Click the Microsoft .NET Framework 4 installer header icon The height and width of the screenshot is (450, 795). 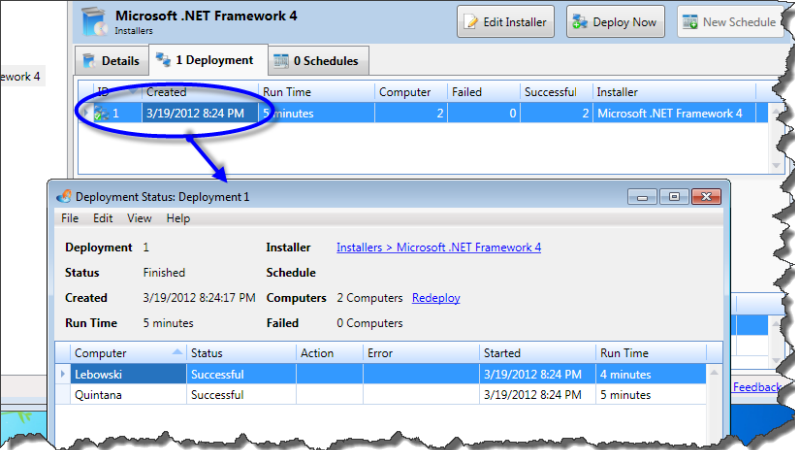pyautogui.click(x=95, y=22)
